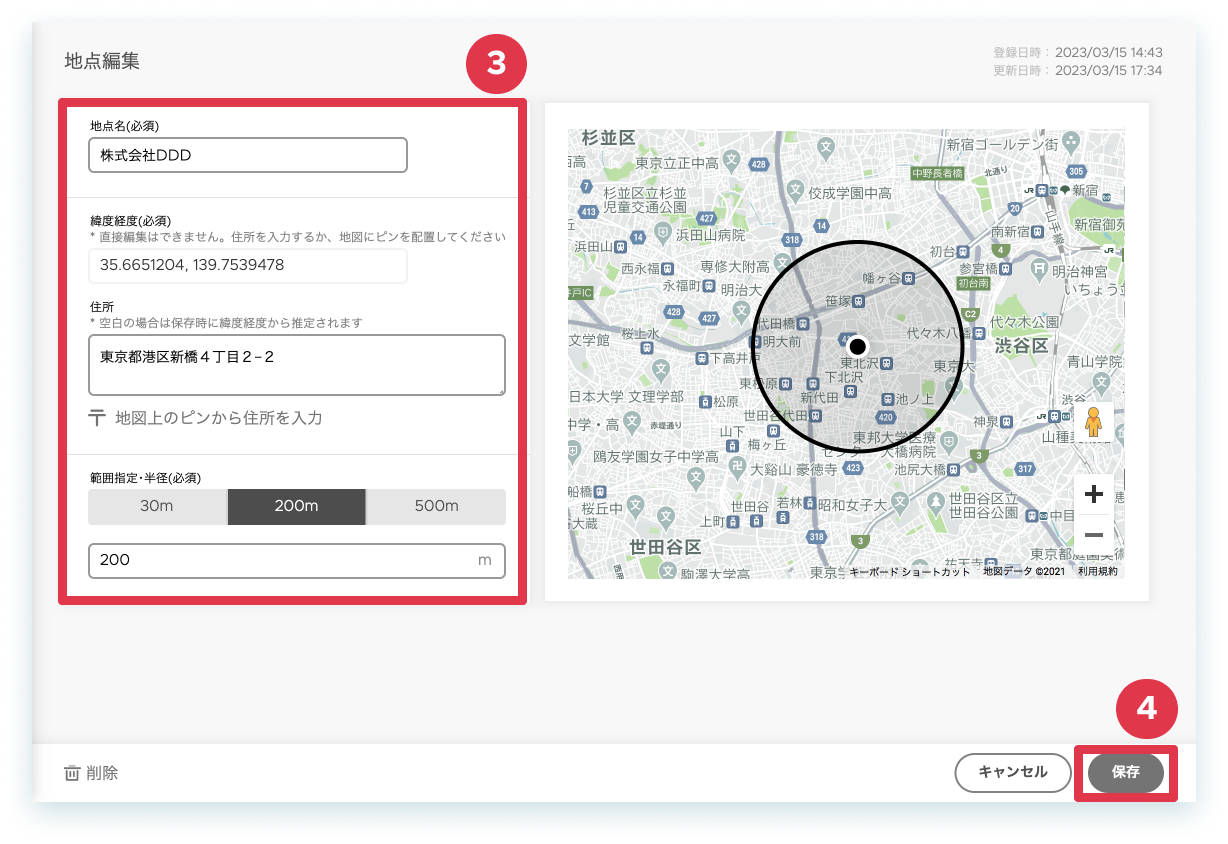Click the 保存 save button
The image size is (1228, 844).
tap(1126, 773)
